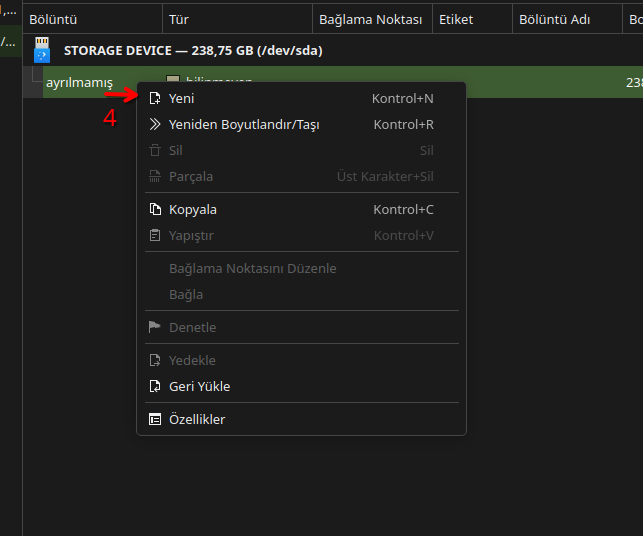The image size is (643, 536).
Task: Select the STORAGE DEVICE /dev/sda row
Action: pyautogui.click(x=192, y=49)
